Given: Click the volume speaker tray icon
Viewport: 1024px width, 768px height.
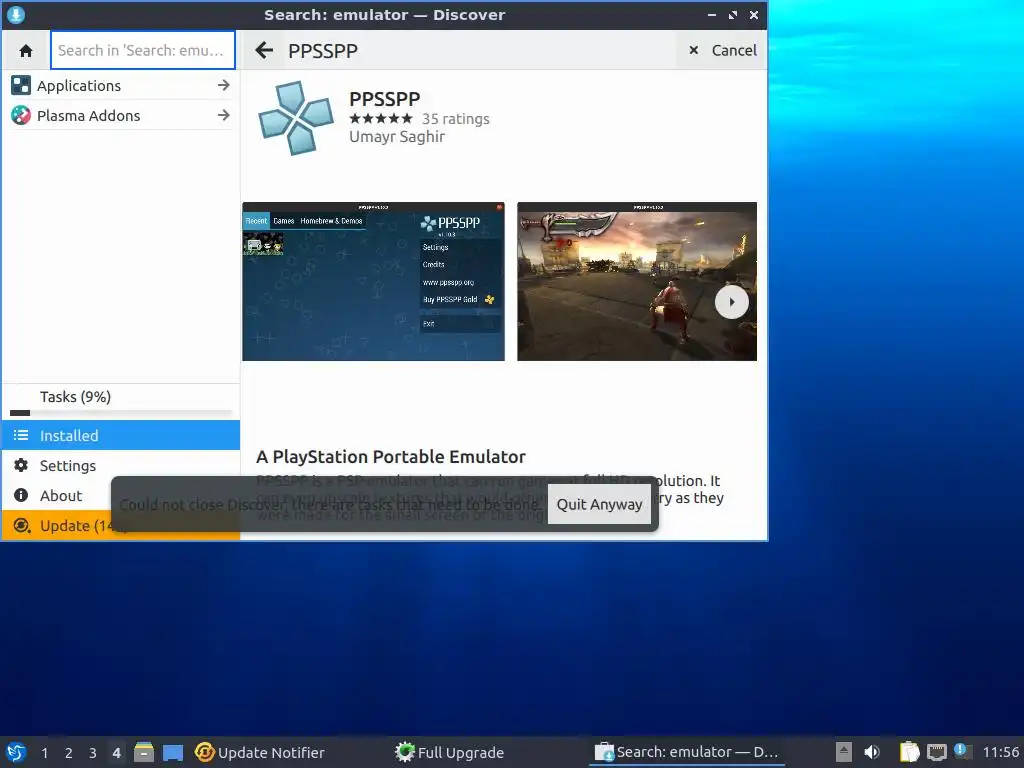Looking at the screenshot, I should pos(872,752).
